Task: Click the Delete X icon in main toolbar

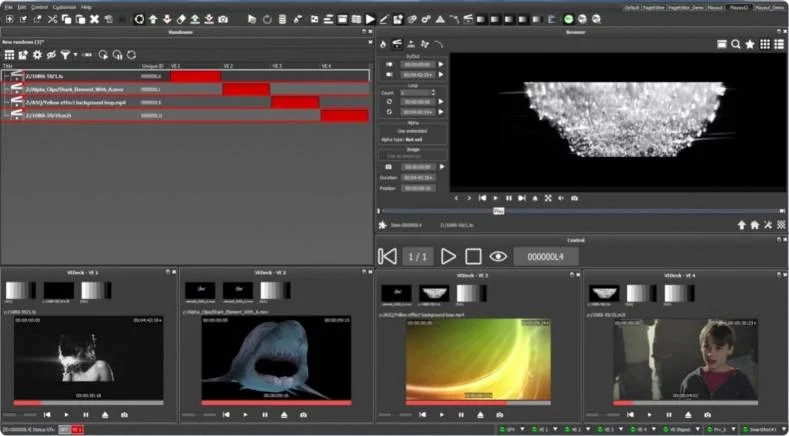Action: (95, 20)
